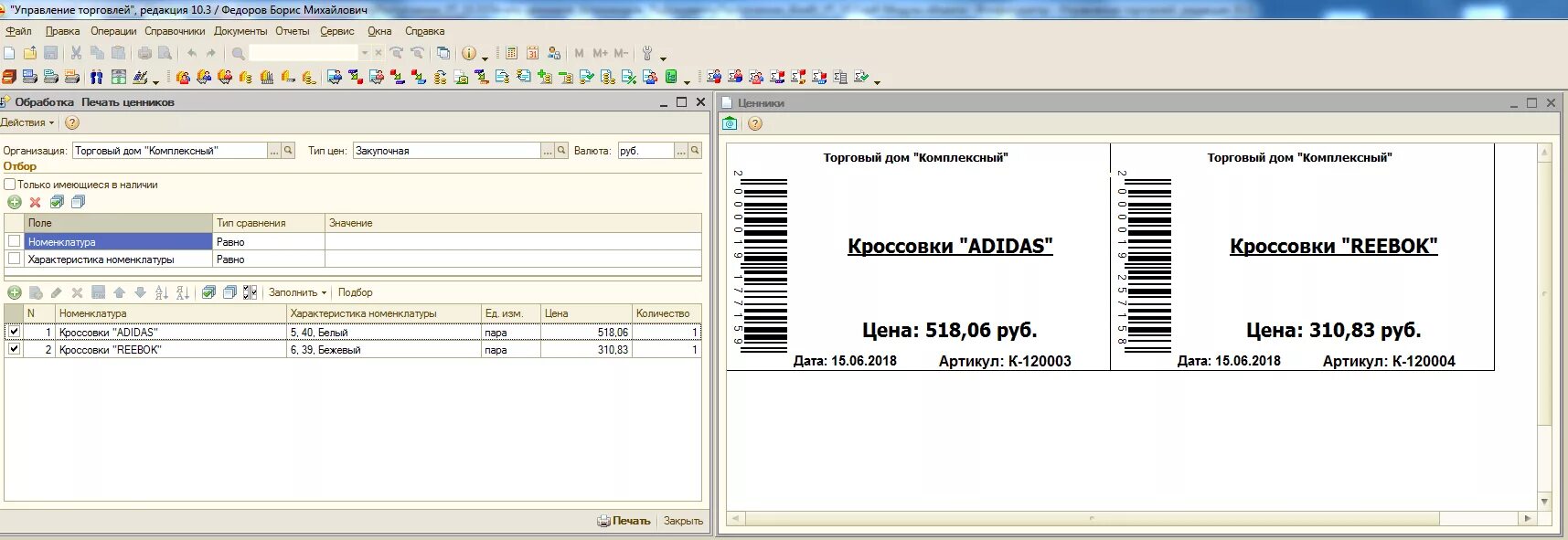This screenshot has height=540, width=1568.
Task: Check all filter rows icon
Action: (57, 202)
